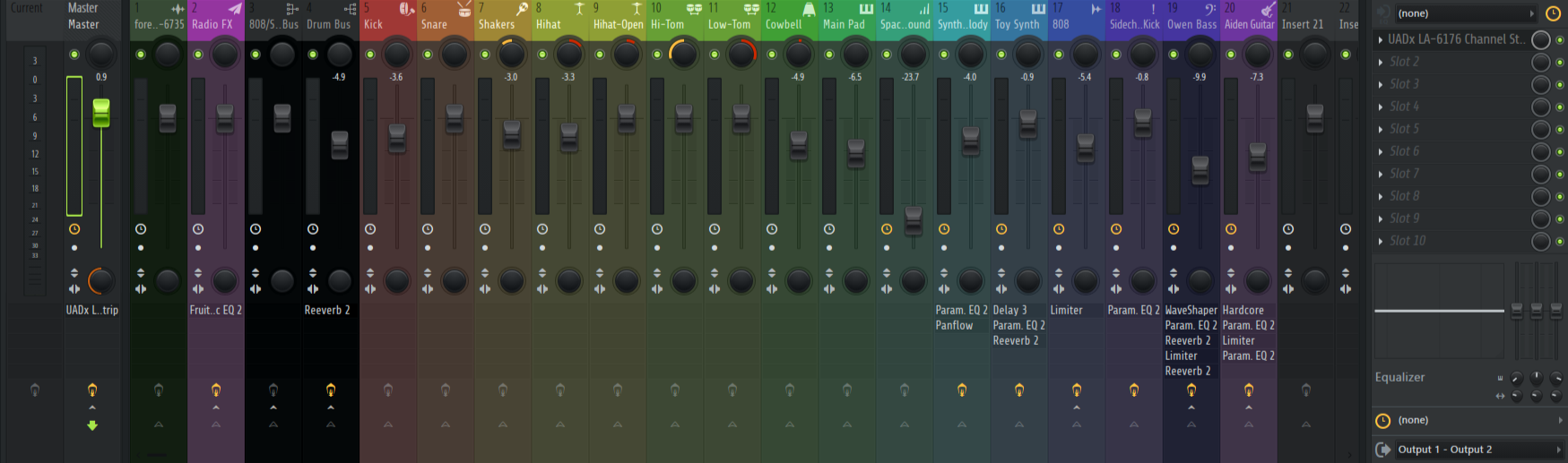
Task: Open the Slot 7 arrow menu
Action: click(1381, 174)
